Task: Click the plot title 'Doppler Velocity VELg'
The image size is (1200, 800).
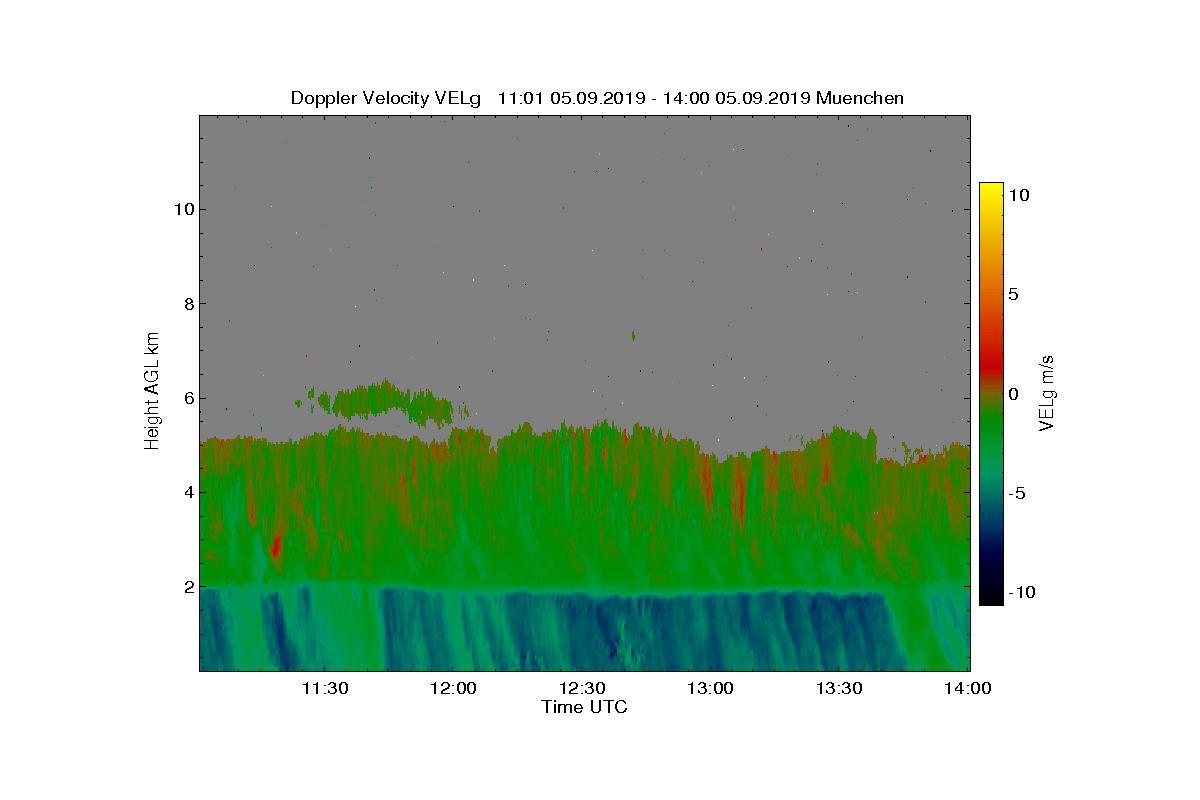Action: click(388, 98)
